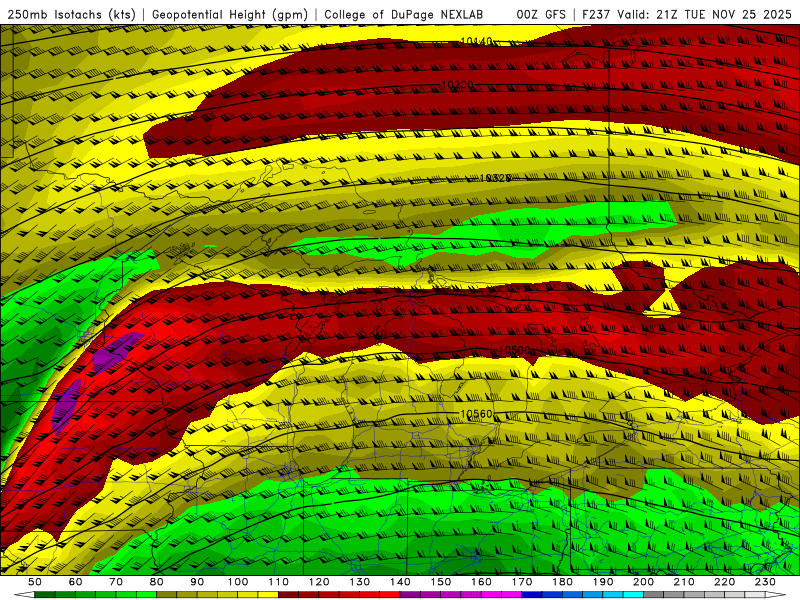
Task: Click the 10140 height contour label
Action: click(477, 41)
